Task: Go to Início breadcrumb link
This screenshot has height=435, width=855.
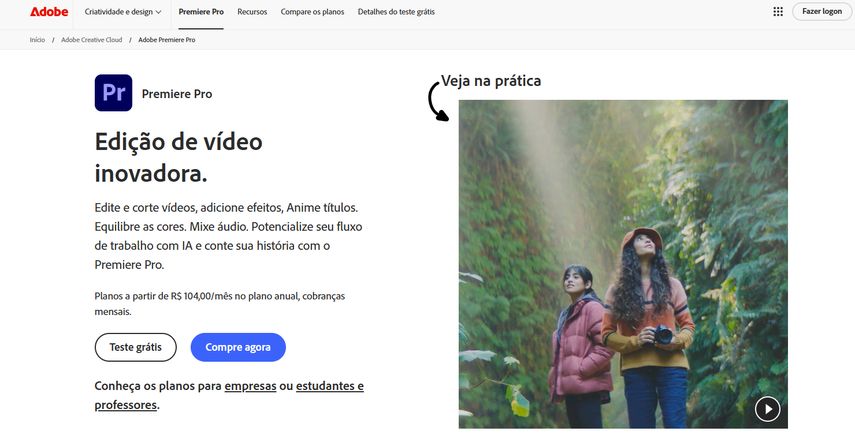Action: (37, 40)
